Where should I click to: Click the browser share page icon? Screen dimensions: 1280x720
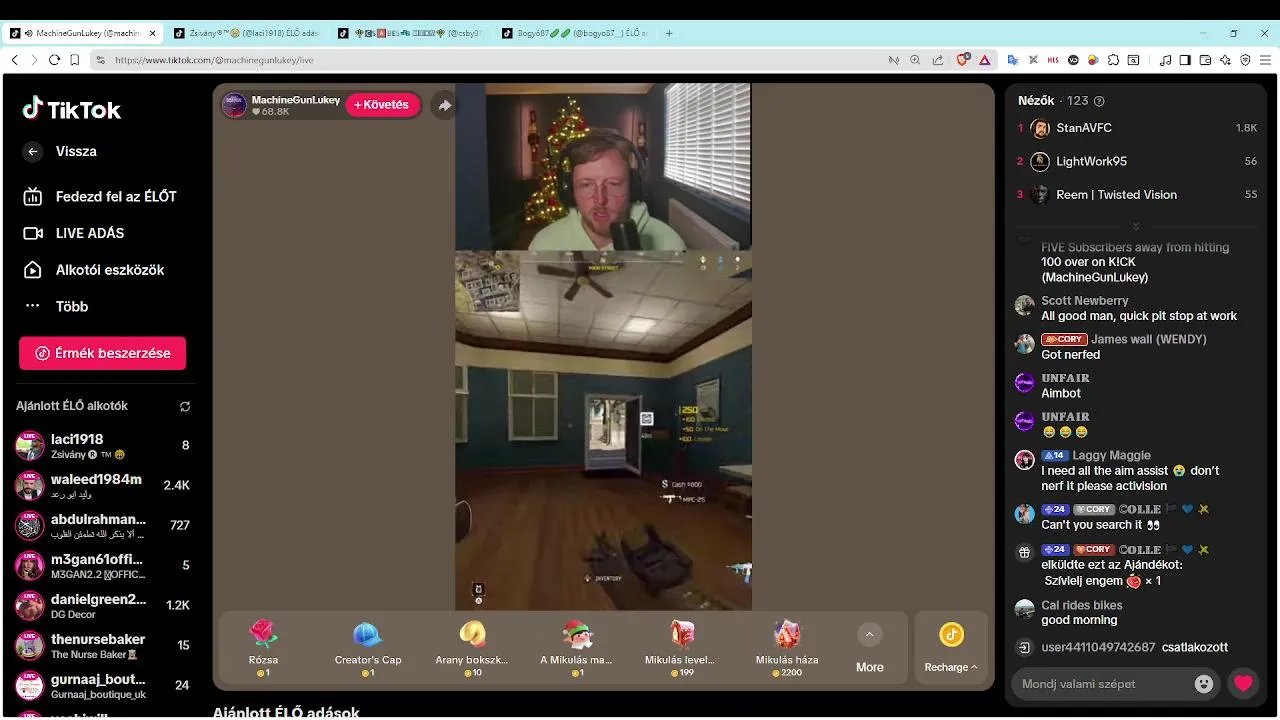point(937,60)
